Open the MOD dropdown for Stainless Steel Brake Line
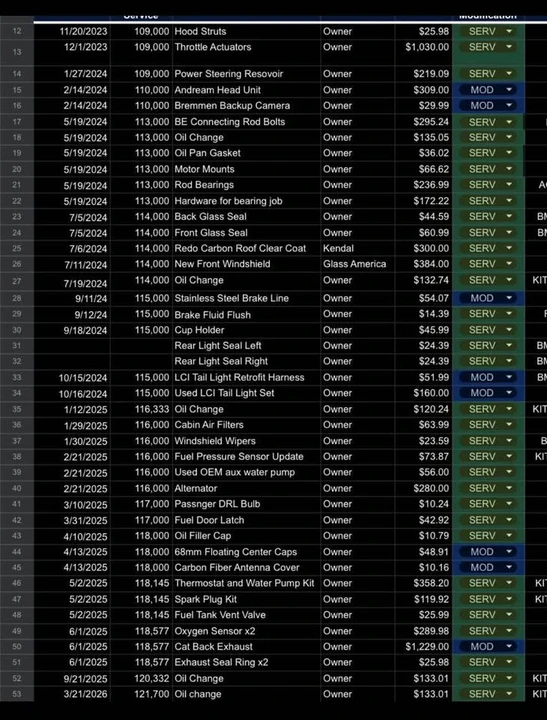 point(509,298)
